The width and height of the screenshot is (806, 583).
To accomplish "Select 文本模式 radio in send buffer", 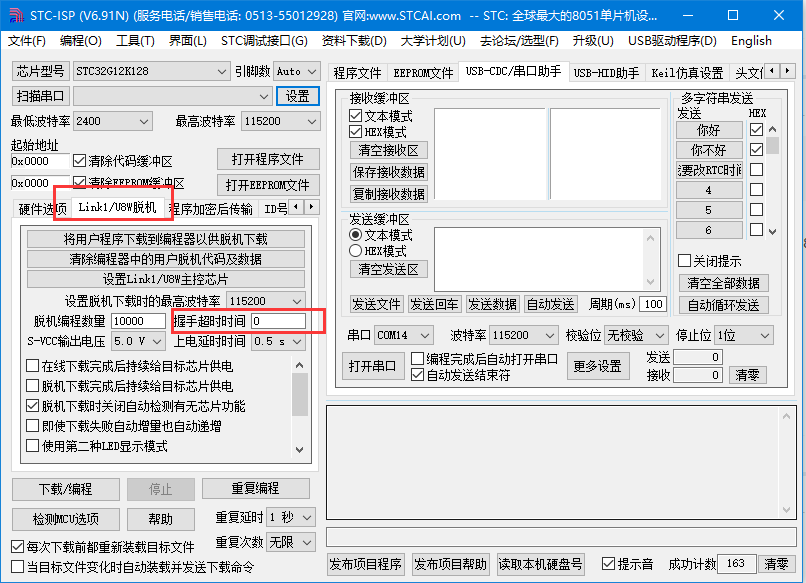I will pyautogui.click(x=355, y=235).
